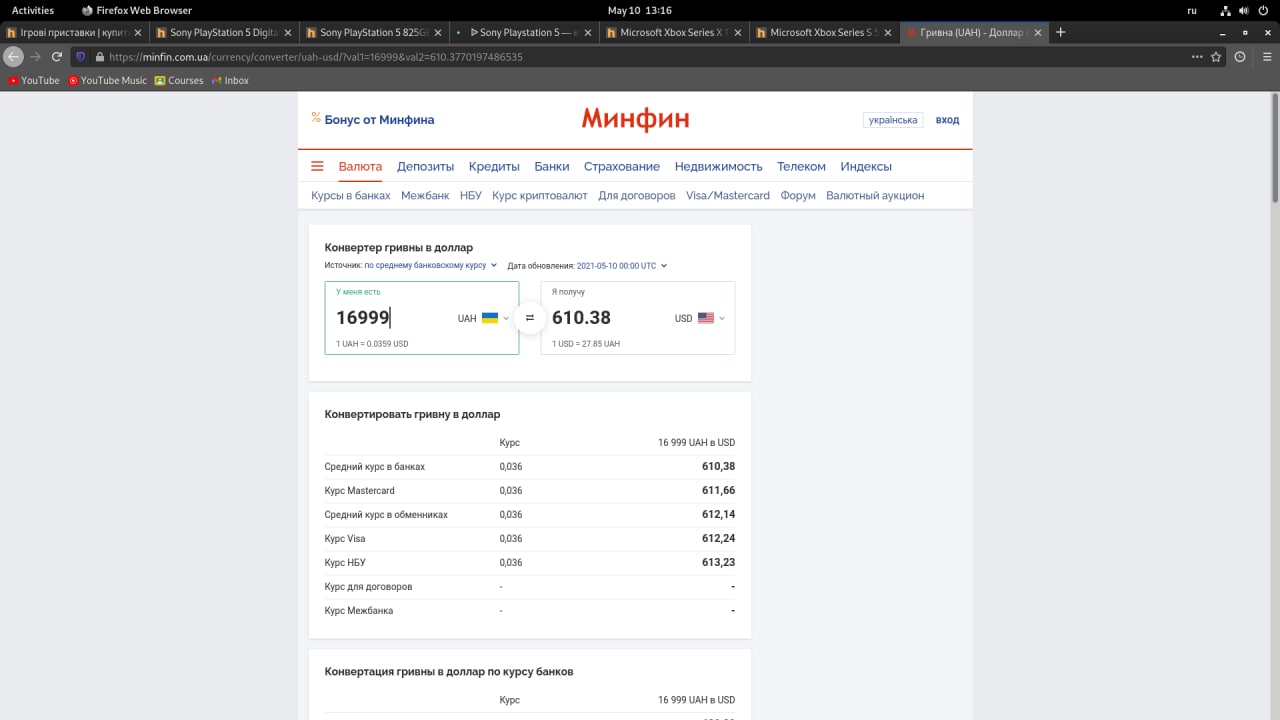Viewport: 1280px width, 720px height.
Task: Click the browser forward arrow button
Action: [36, 57]
